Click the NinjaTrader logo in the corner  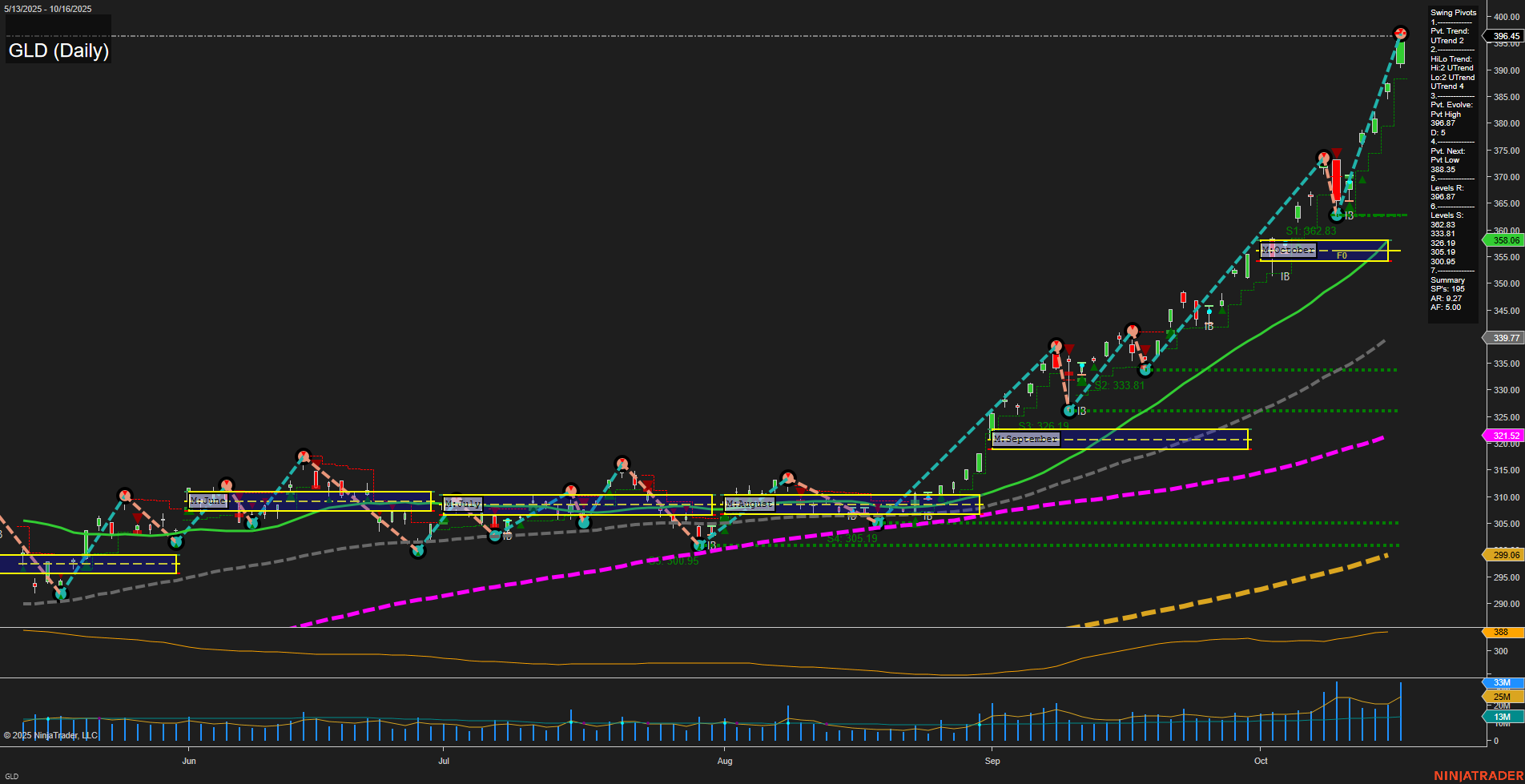[x=1478, y=775]
